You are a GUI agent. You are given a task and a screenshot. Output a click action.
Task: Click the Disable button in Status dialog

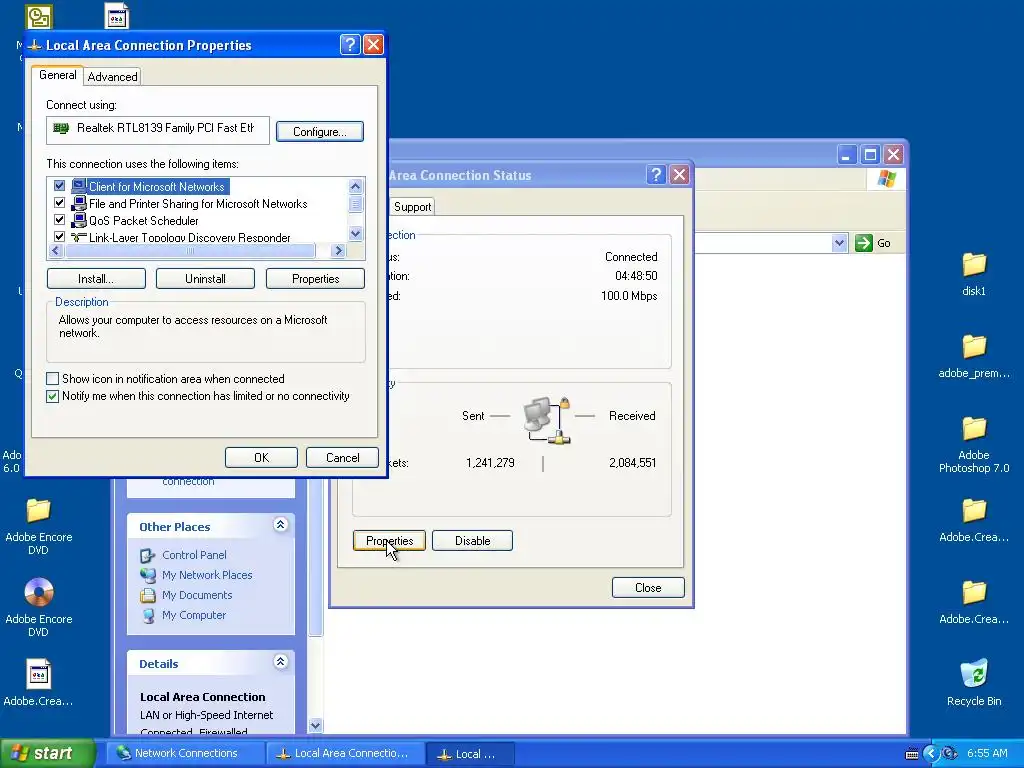point(472,541)
